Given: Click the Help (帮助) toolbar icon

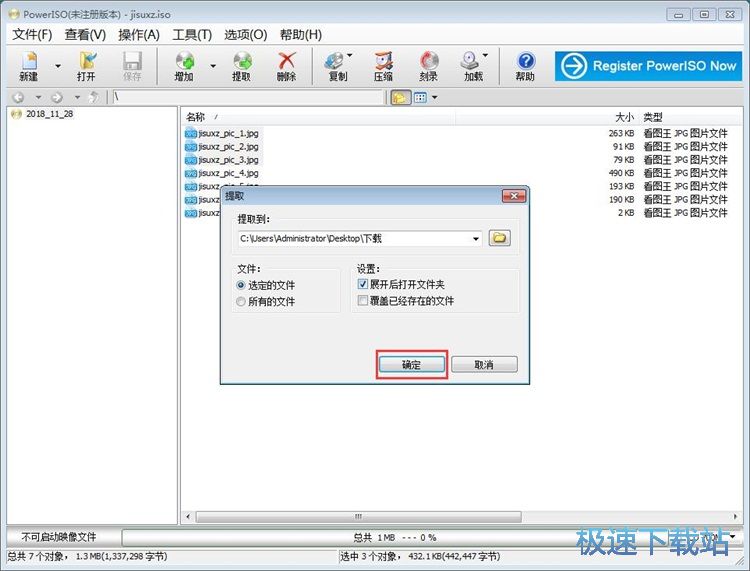Looking at the screenshot, I should click(x=525, y=66).
